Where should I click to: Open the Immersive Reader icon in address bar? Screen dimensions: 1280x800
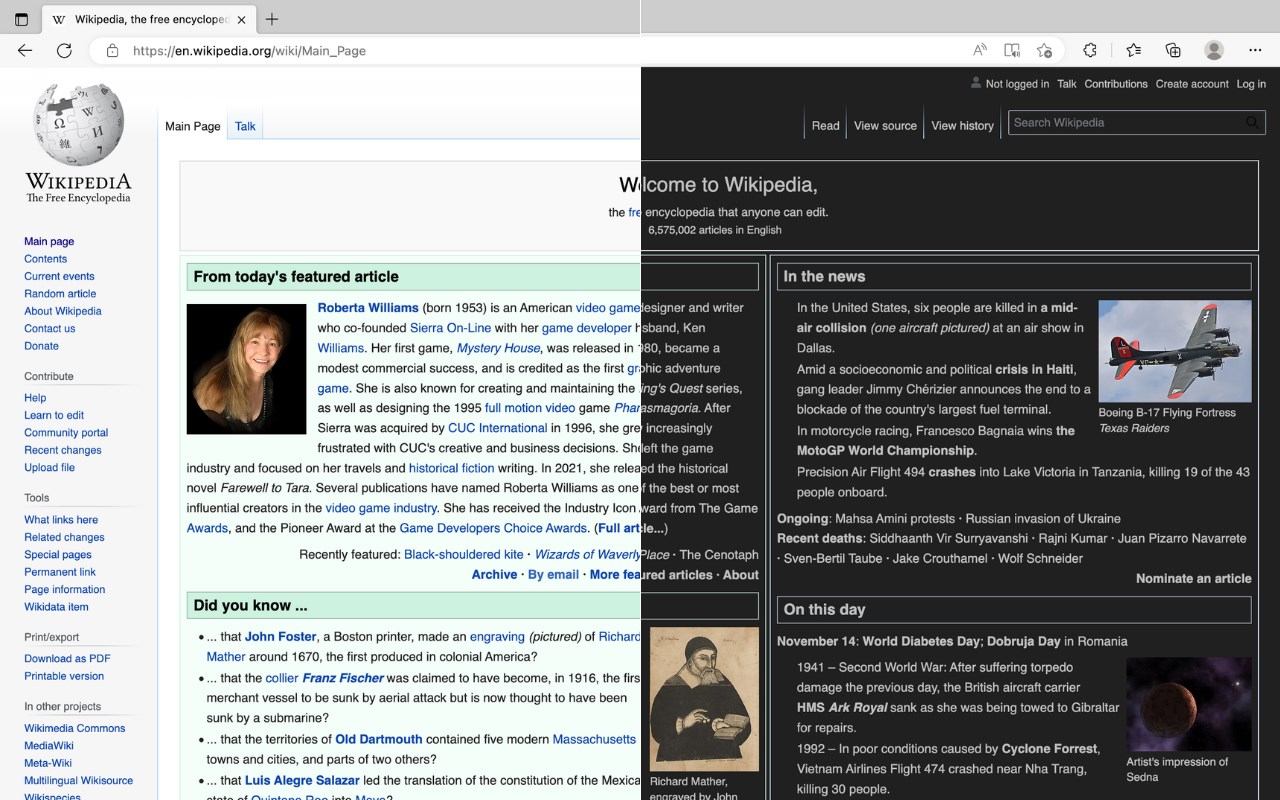1012,50
